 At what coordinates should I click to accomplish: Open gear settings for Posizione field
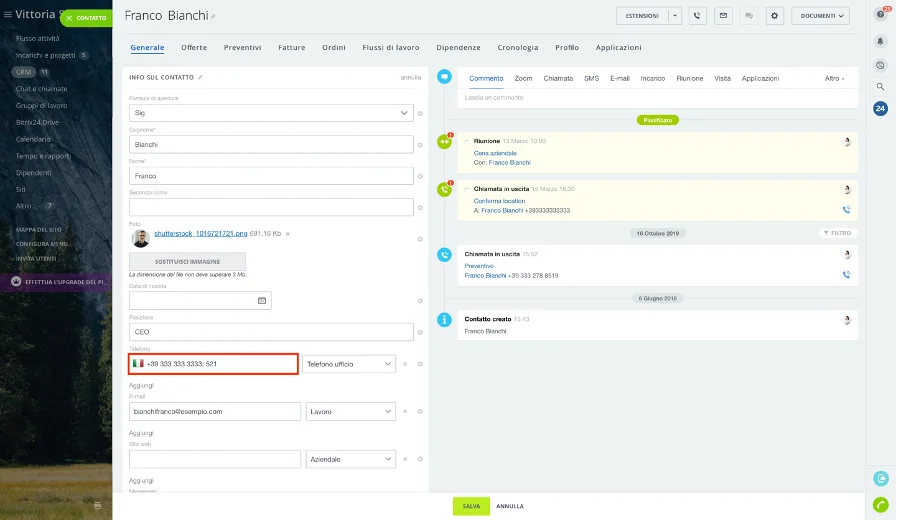tap(420, 332)
